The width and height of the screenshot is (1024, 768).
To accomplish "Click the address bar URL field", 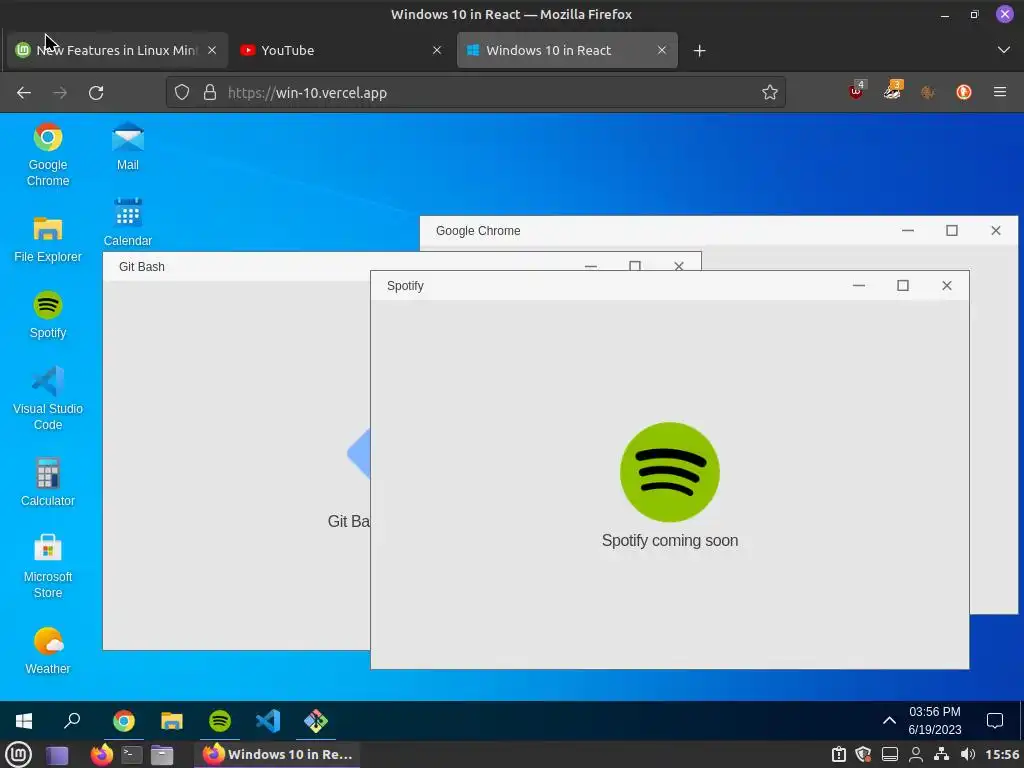I will [475, 93].
